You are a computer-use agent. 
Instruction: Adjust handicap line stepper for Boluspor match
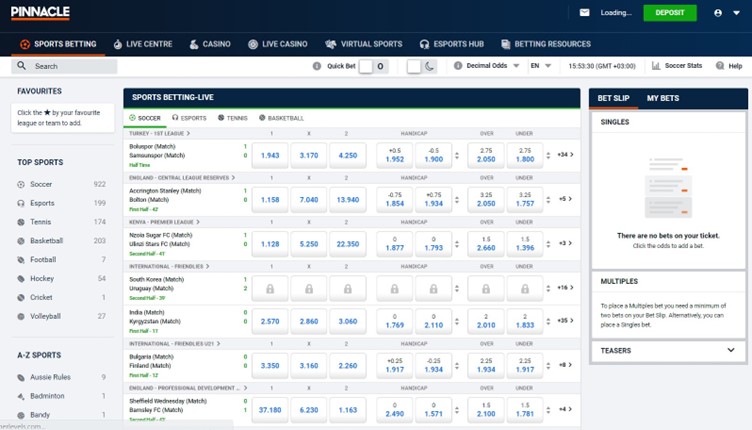tap(458, 155)
